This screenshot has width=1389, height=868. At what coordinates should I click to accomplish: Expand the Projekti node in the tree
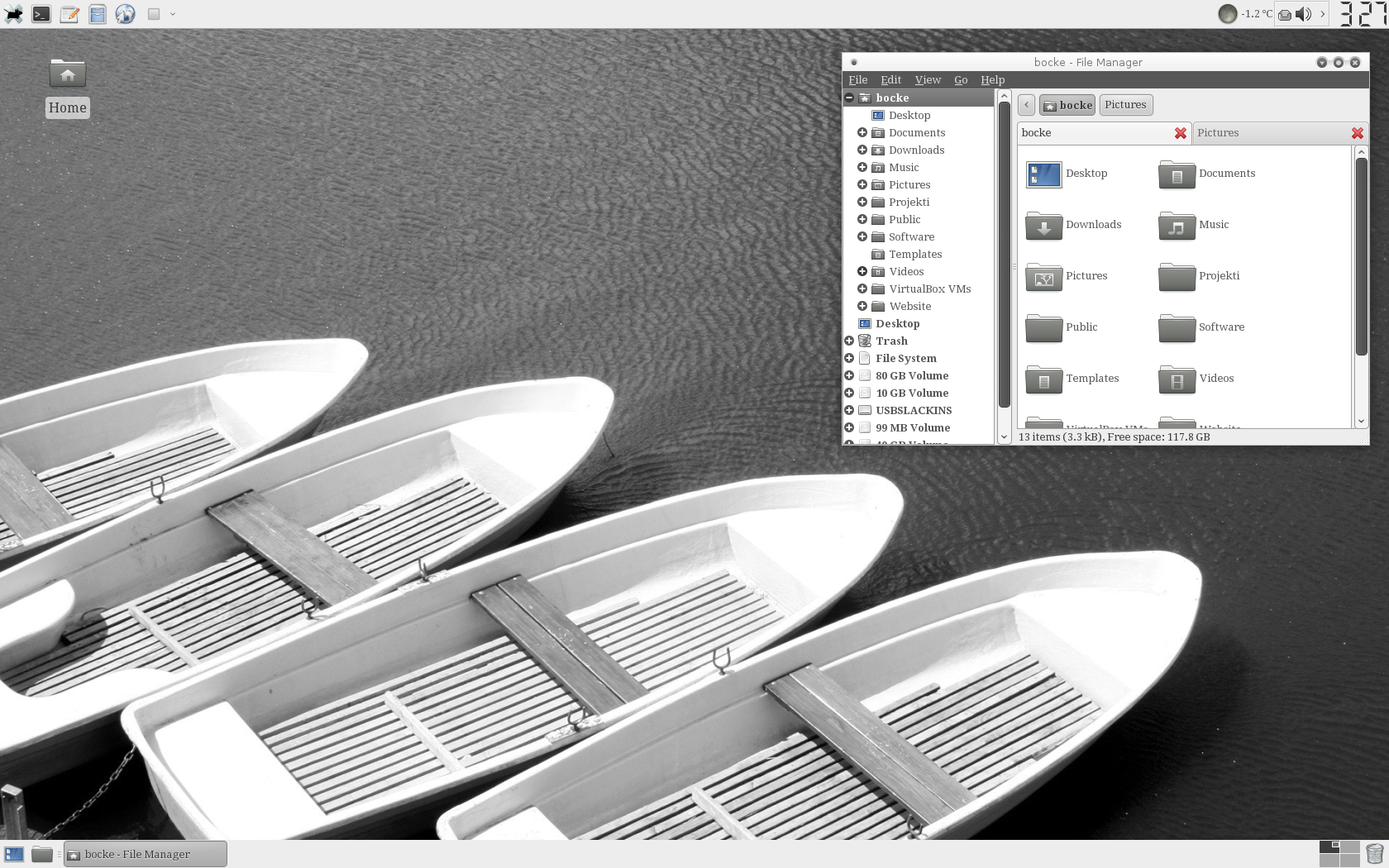[x=862, y=202]
